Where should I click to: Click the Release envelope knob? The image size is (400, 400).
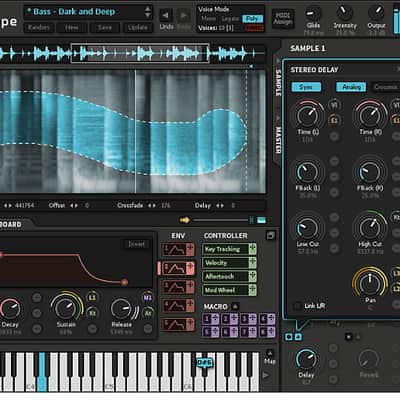pos(122,309)
